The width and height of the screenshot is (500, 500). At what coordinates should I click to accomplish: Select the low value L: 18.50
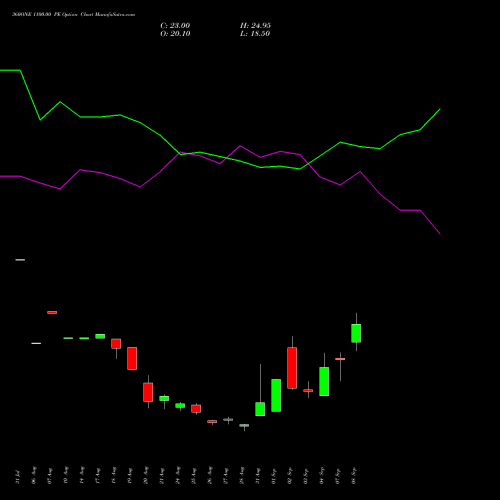click(x=255, y=34)
